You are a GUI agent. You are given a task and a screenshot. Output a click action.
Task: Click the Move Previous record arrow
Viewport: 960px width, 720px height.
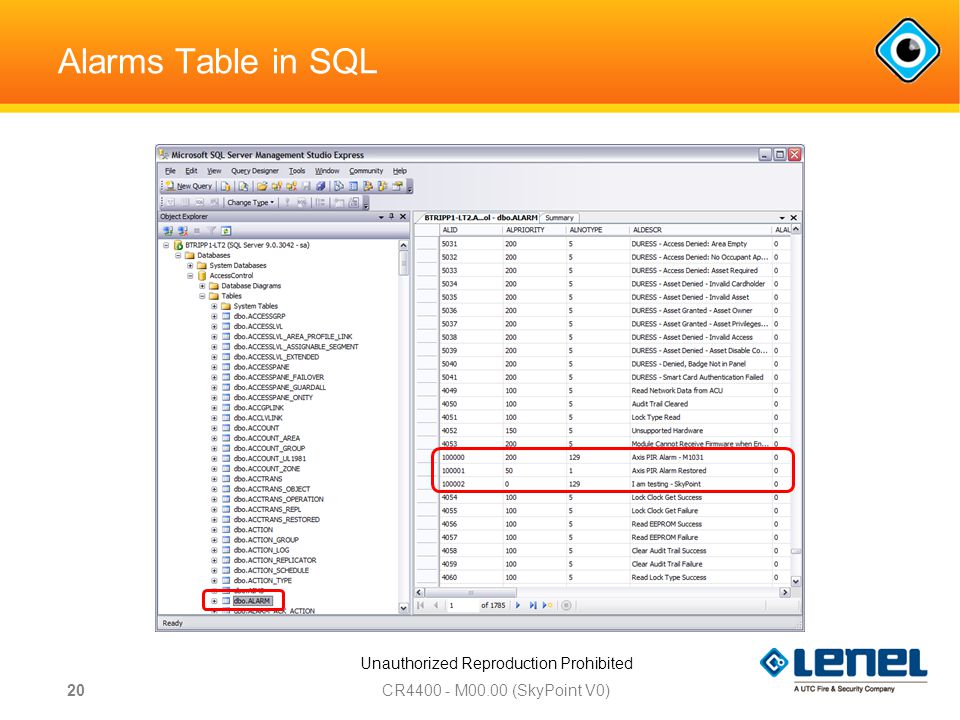pyautogui.click(x=436, y=606)
